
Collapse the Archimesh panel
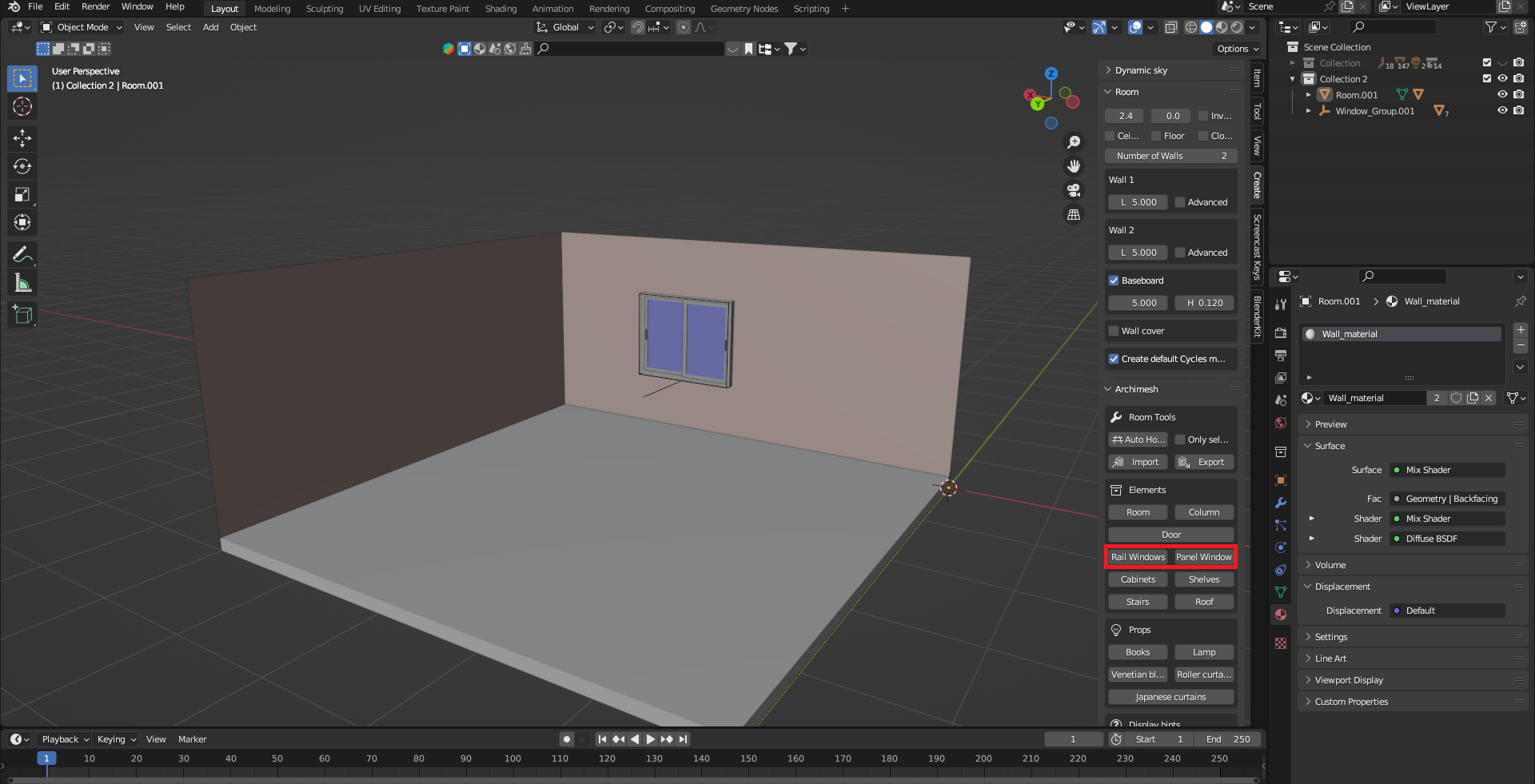(1171, 389)
